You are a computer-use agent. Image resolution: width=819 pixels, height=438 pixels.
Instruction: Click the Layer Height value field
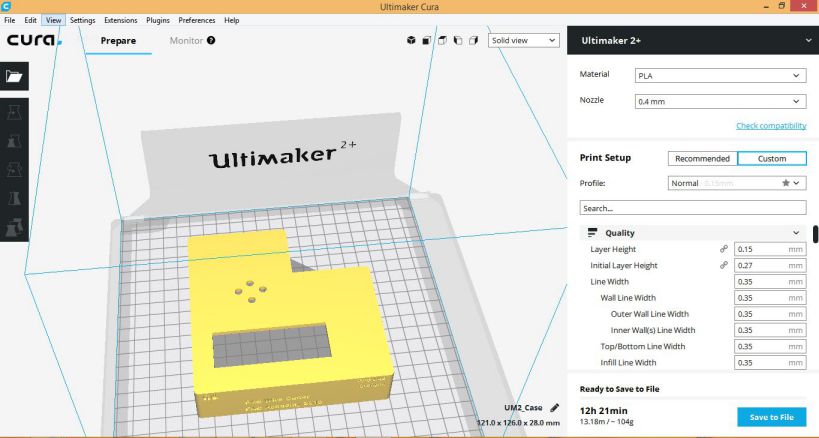pyautogui.click(x=770, y=249)
